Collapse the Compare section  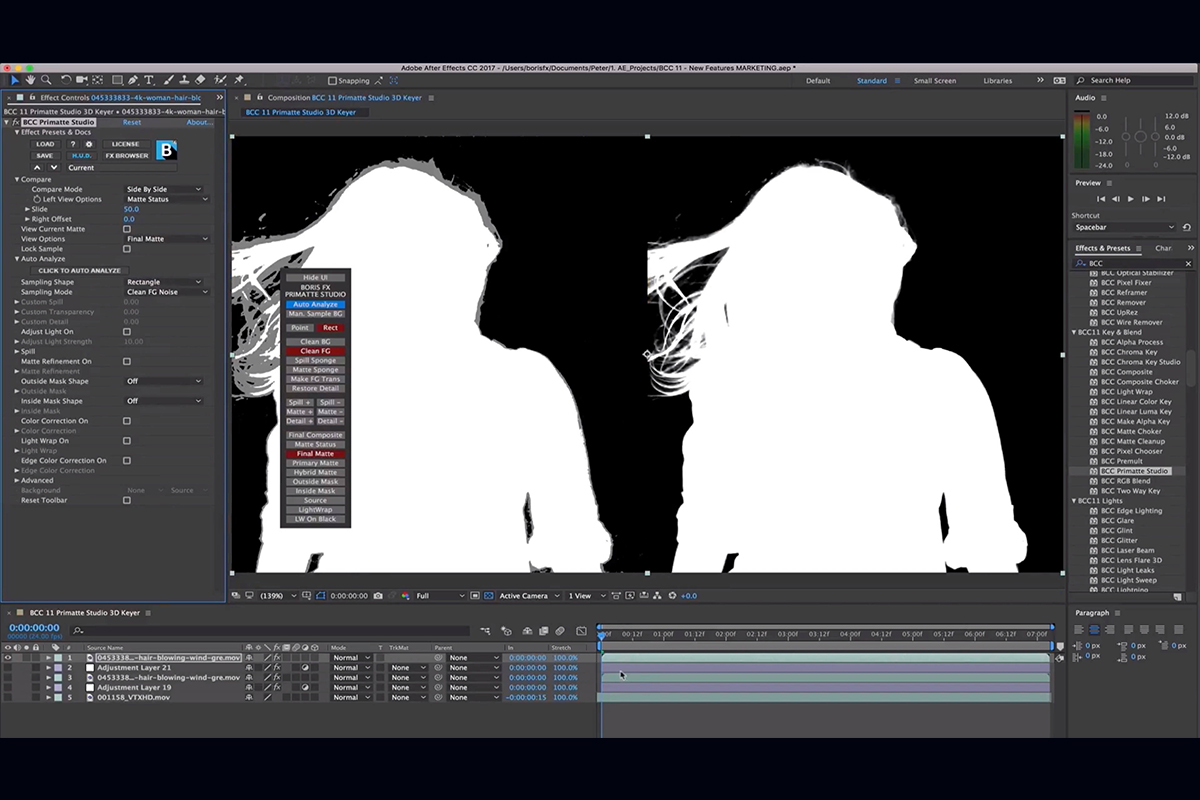click(17, 179)
